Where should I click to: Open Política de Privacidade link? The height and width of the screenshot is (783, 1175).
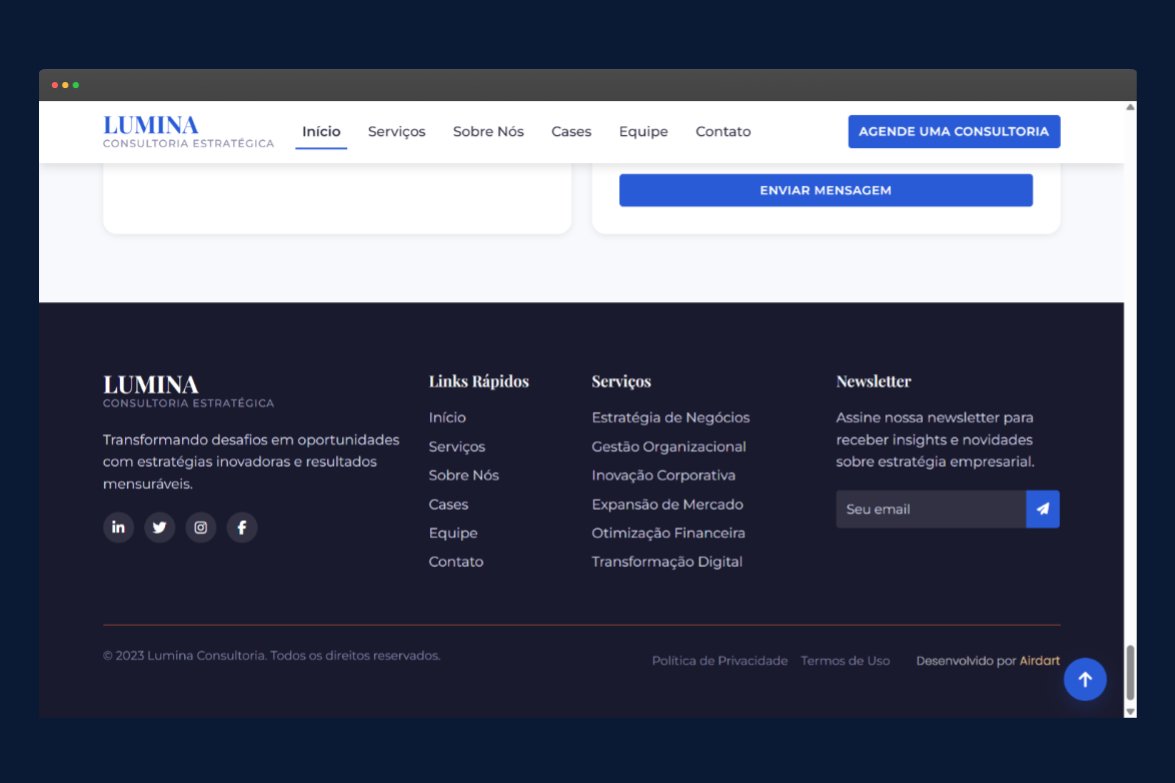point(719,660)
